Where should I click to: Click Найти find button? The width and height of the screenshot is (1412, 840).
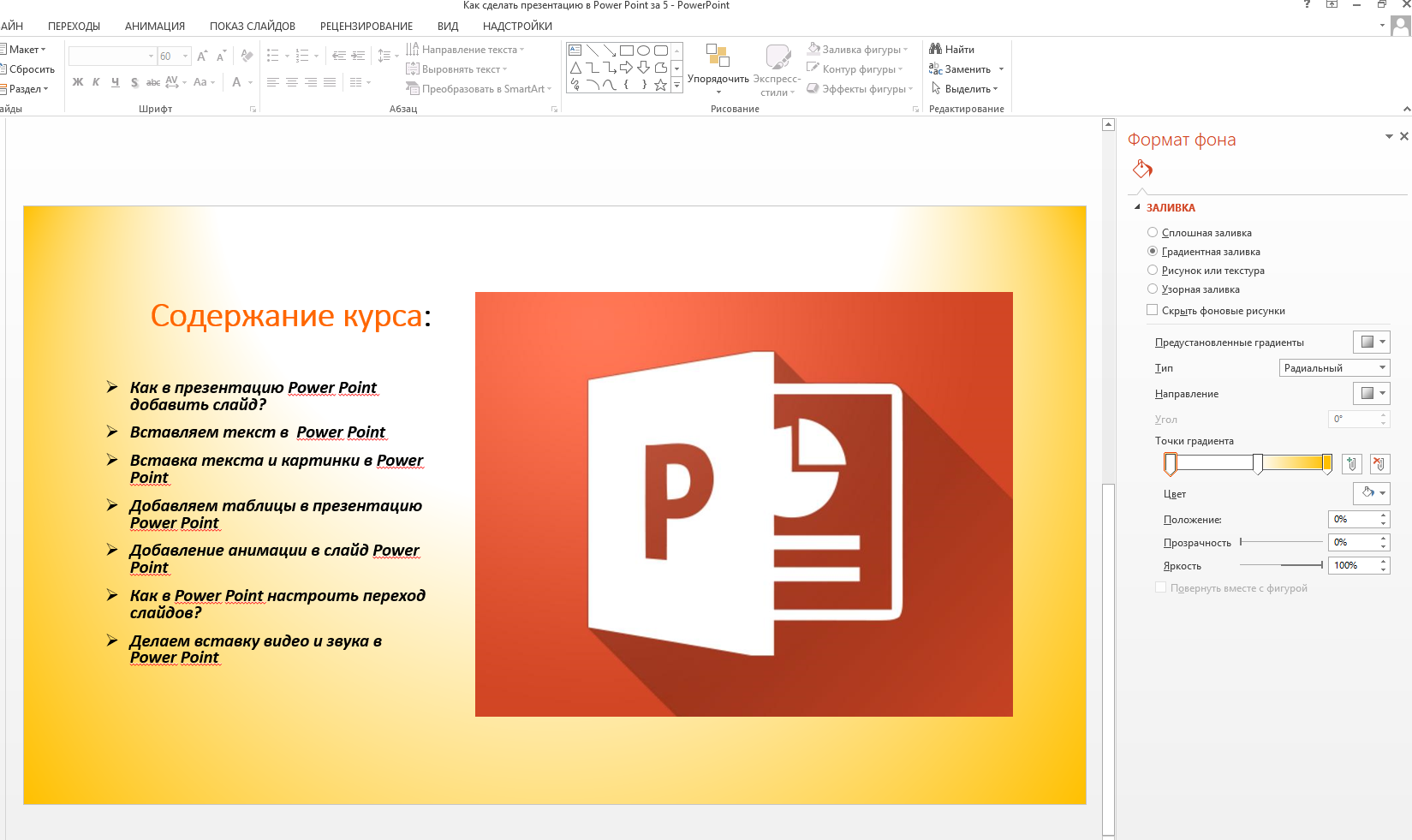[952, 50]
